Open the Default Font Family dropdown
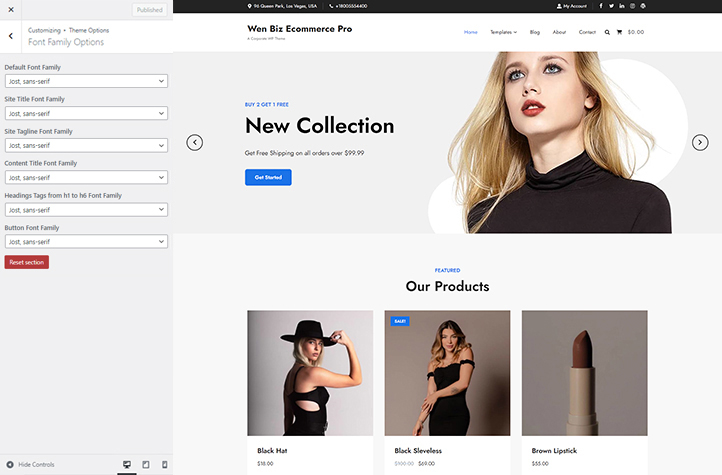This screenshot has width=722, height=475. click(x=86, y=81)
